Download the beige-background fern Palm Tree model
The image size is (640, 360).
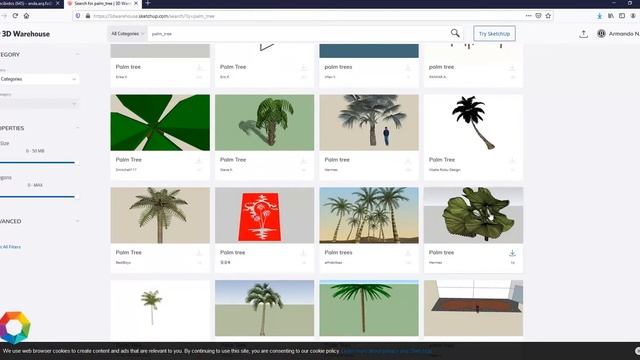point(199,253)
